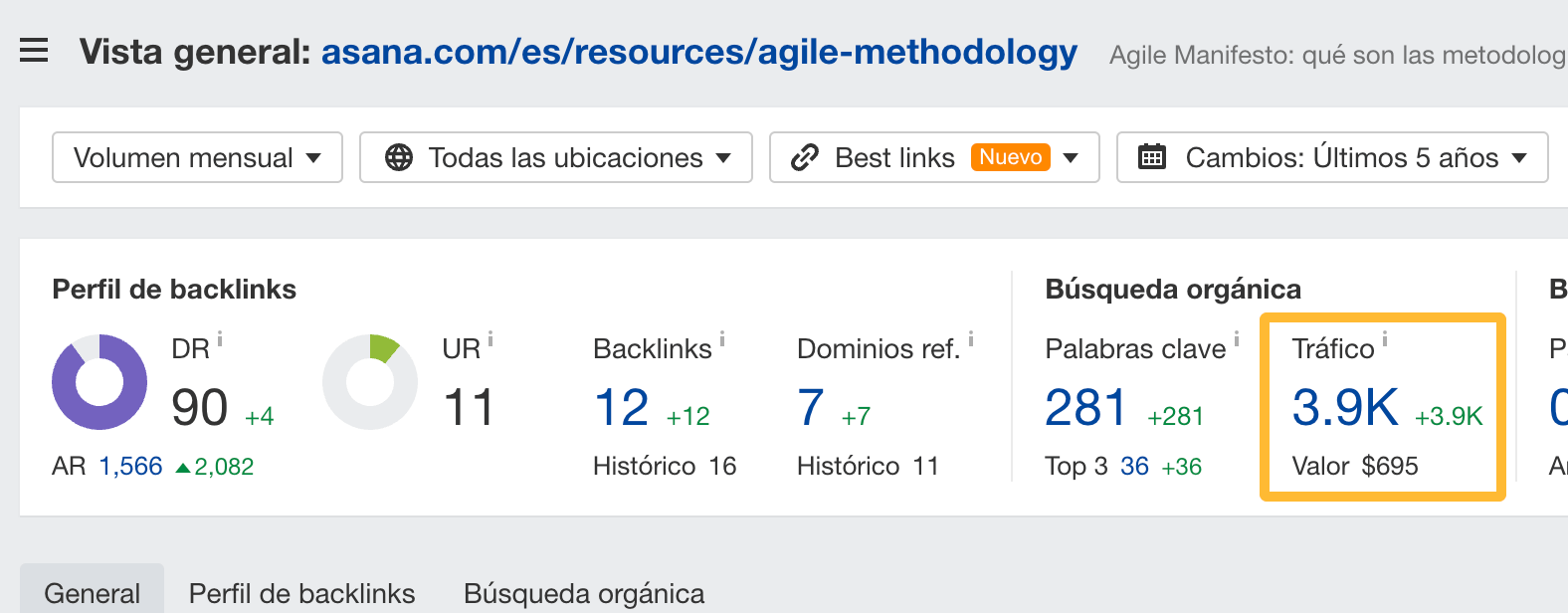Click the AR change value 2,082
This screenshot has height=613, width=1568.
[x=224, y=467]
